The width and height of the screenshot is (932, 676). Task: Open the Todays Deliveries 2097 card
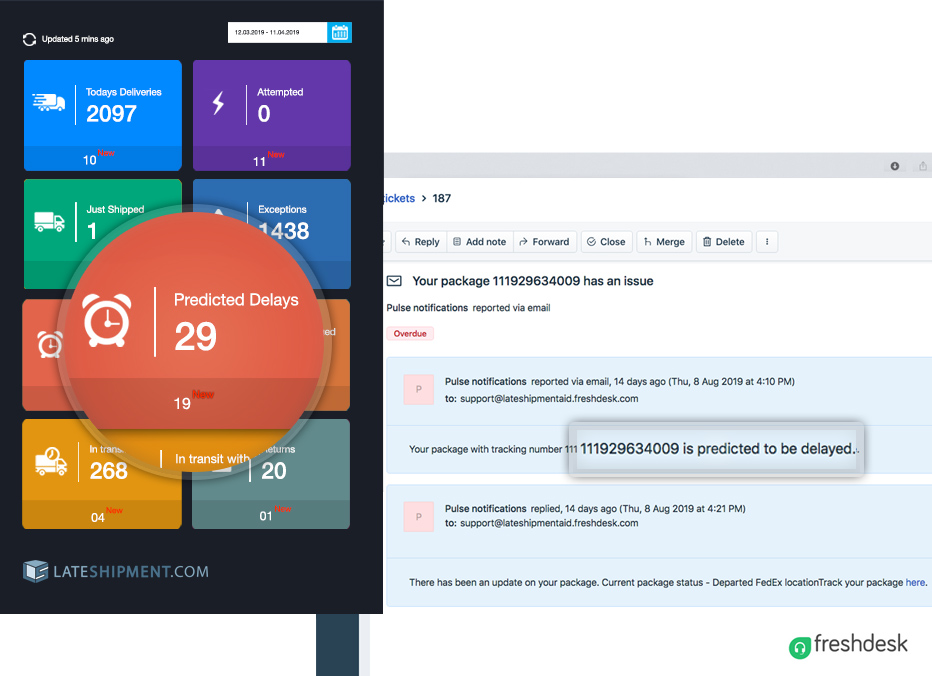pos(103,115)
